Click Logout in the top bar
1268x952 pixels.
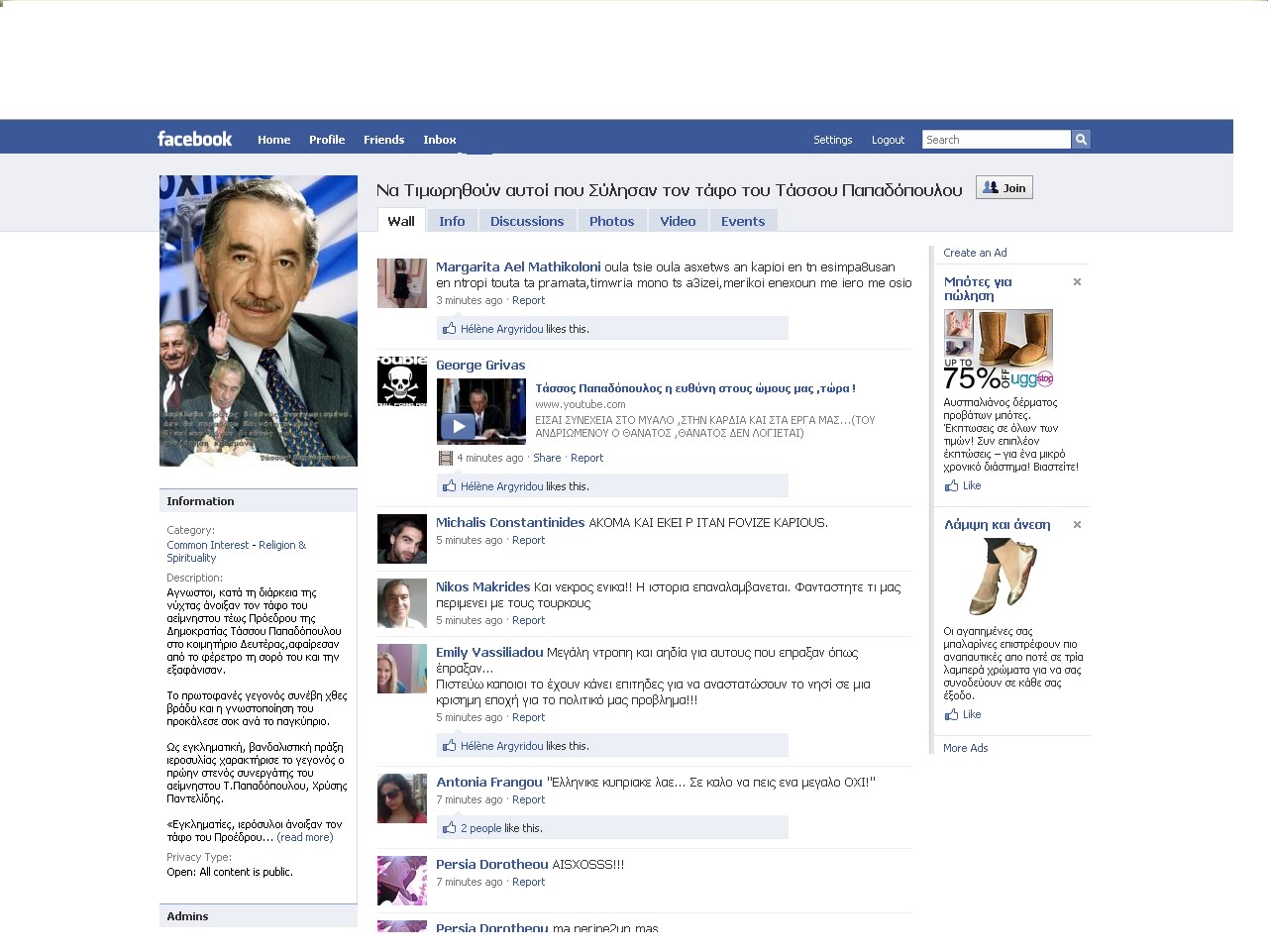coord(889,140)
